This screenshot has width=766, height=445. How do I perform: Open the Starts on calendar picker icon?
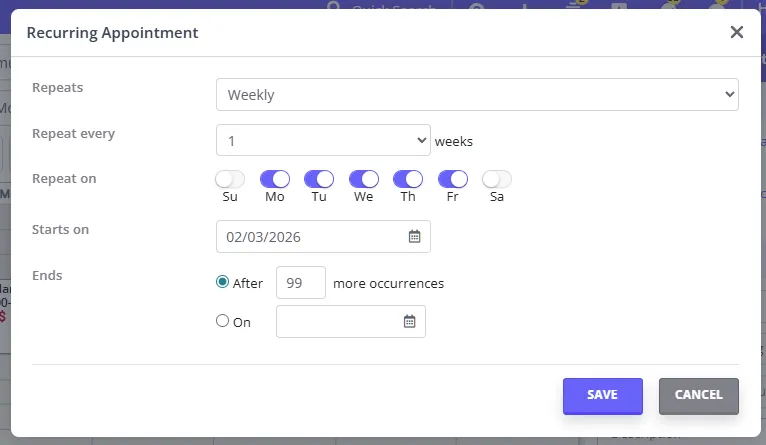pos(414,236)
